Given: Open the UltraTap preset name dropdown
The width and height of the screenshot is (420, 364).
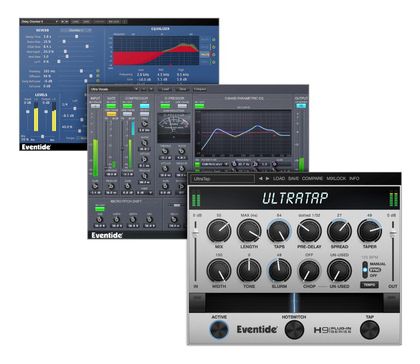Looking at the screenshot, I should [222, 179].
